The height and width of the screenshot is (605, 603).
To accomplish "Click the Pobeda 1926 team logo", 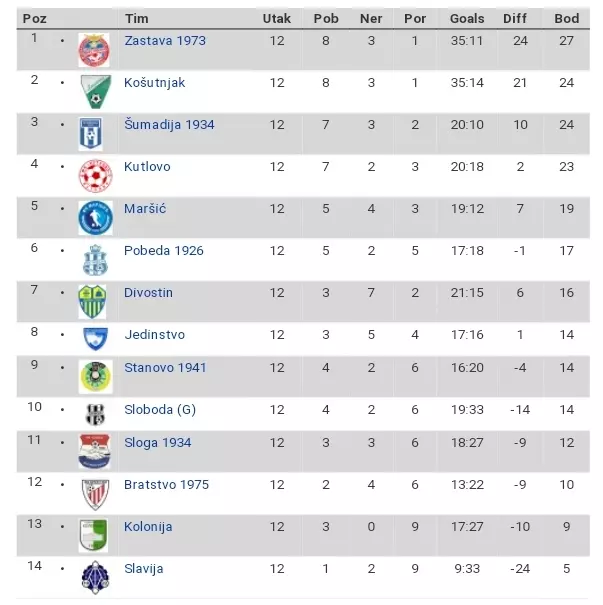I will (96, 260).
